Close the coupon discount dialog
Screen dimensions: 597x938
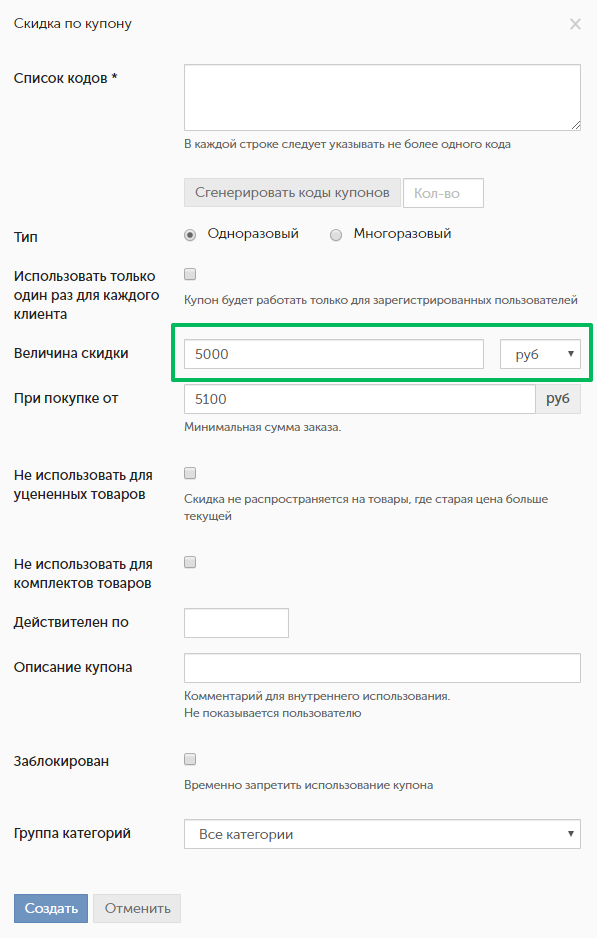(x=575, y=24)
